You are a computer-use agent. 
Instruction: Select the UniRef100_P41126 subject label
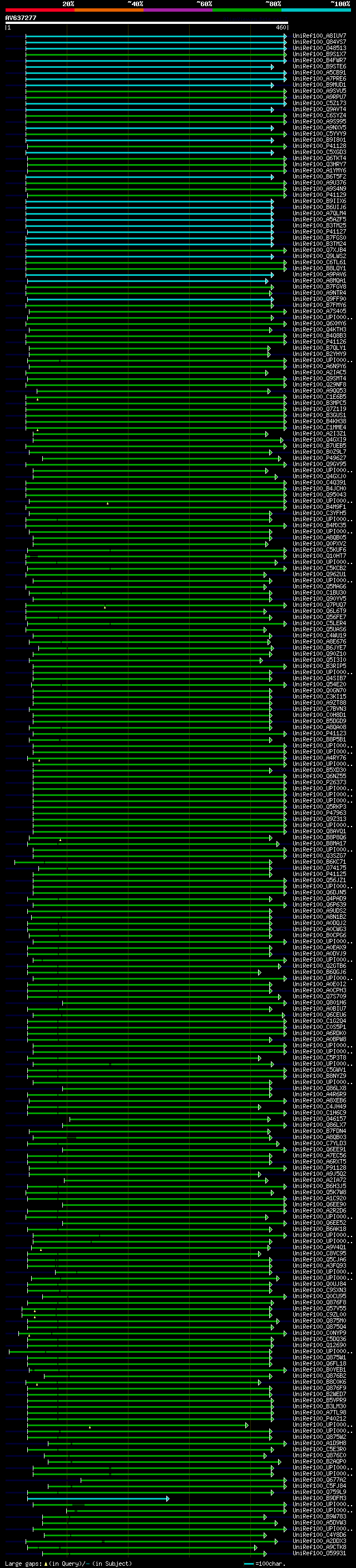click(319, 342)
